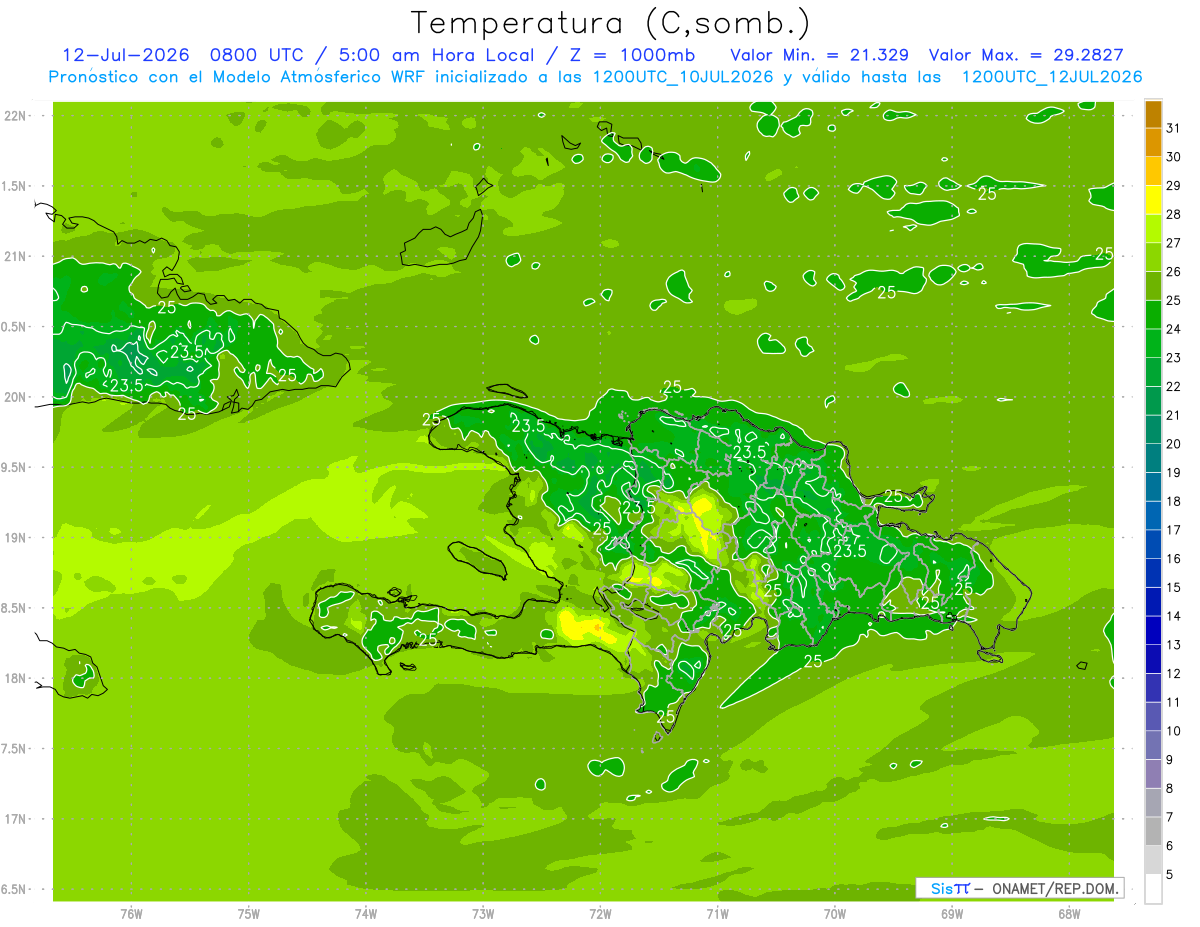Select legend swatch between 27 and 28
The image size is (1200, 927).
click(x=1153, y=229)
